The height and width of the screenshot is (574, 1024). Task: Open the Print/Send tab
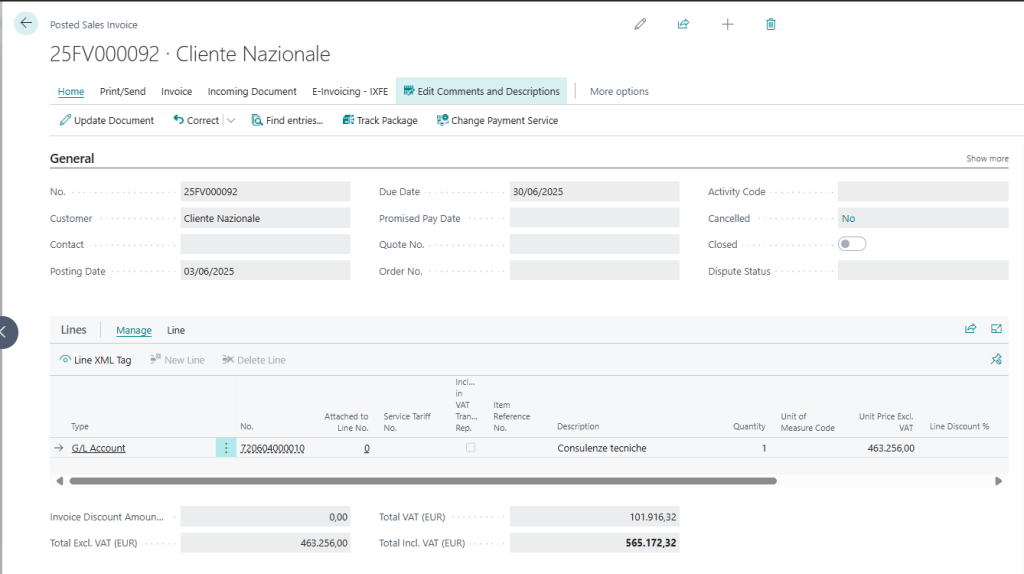point(122,91)
